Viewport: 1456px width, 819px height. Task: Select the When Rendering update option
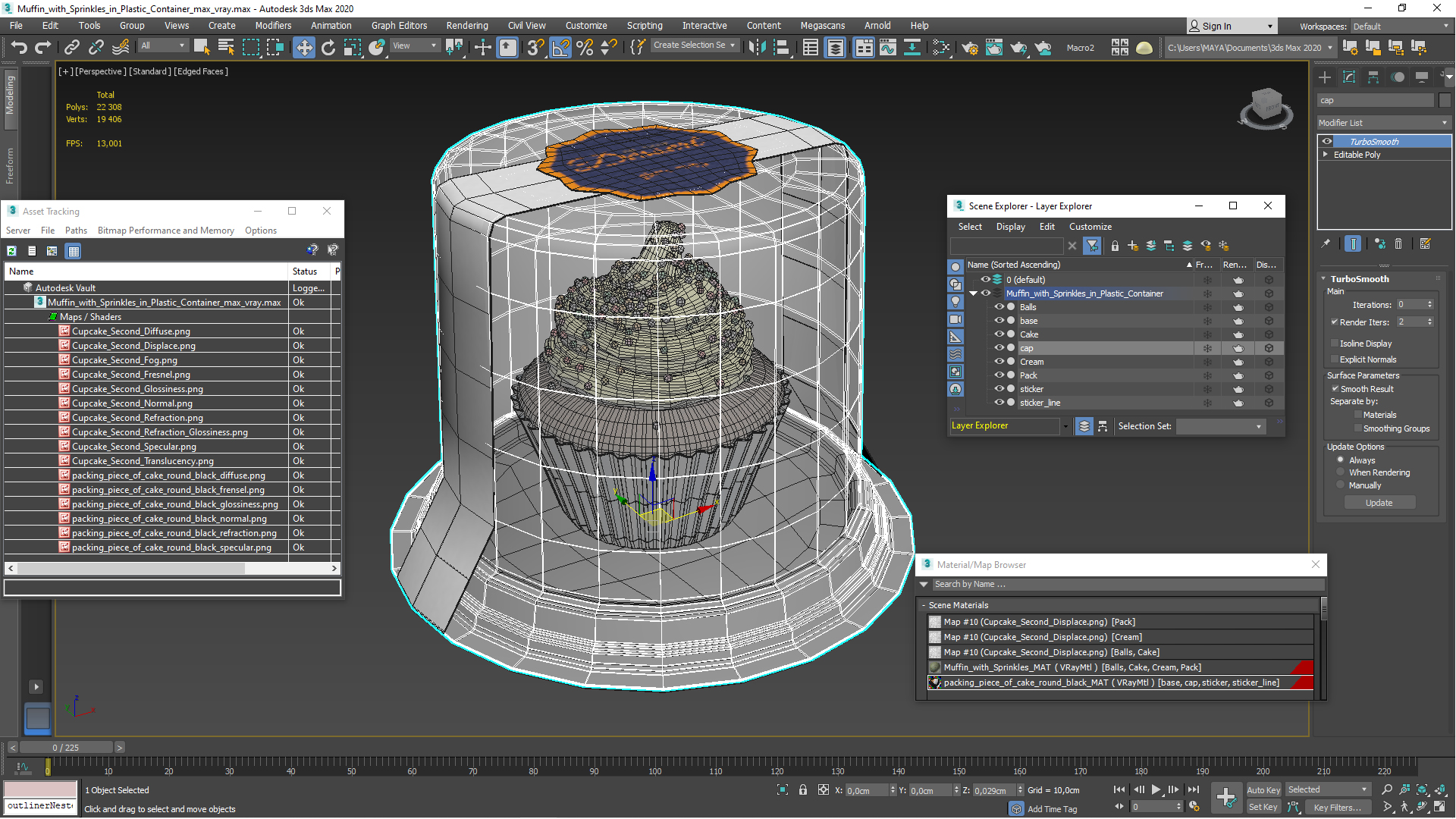point(1341,472)
